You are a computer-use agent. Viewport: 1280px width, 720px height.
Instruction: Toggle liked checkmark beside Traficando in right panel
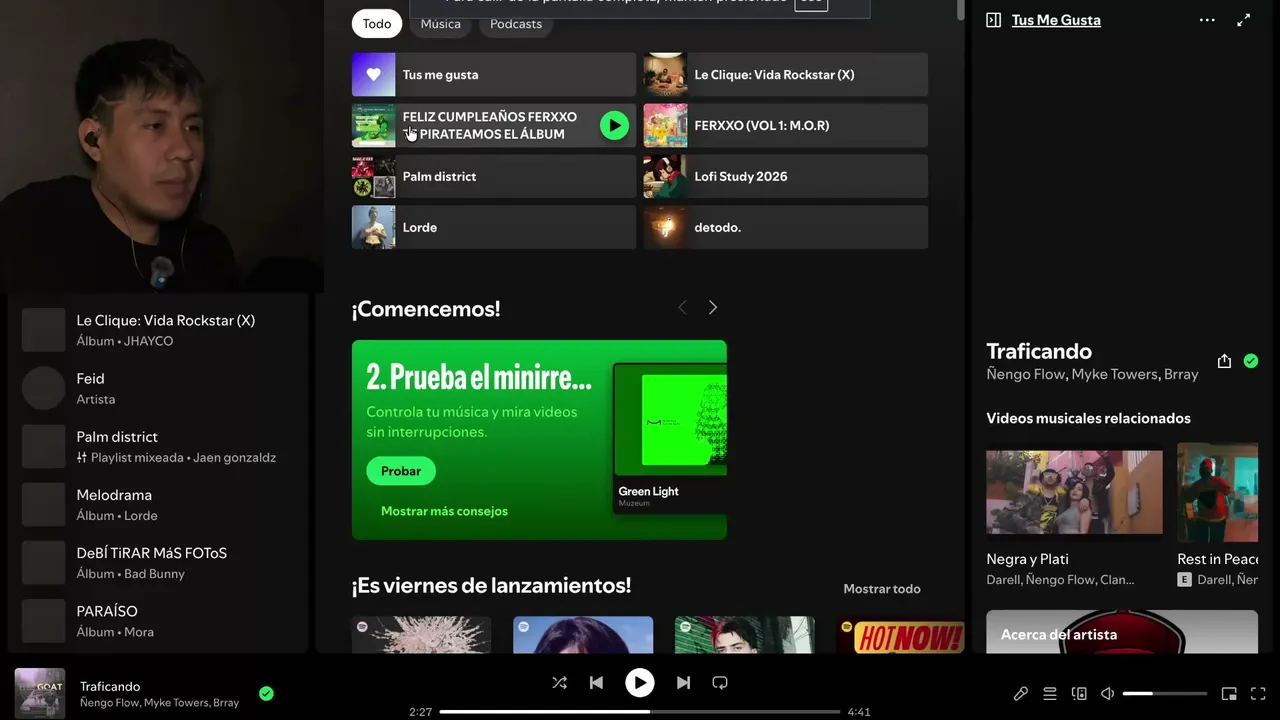pyautogui.click(x=1251, y=361)
